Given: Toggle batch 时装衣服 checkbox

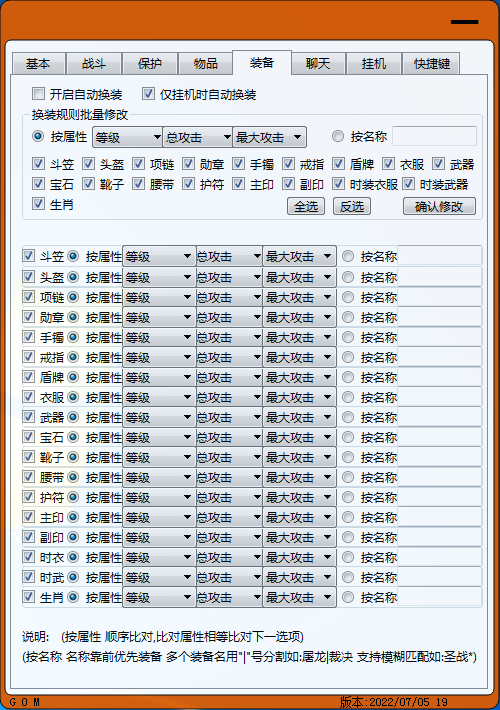Looking at the screenshot, I should (338, 183).
